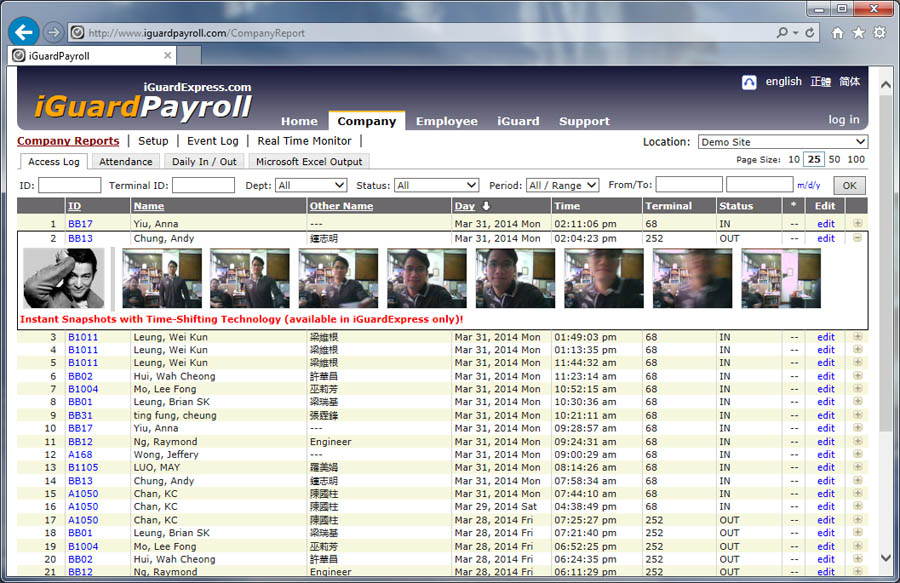The image size is (900, 583).
Task: Open the iGuard navigation tab
Action: tap(518, 121)
